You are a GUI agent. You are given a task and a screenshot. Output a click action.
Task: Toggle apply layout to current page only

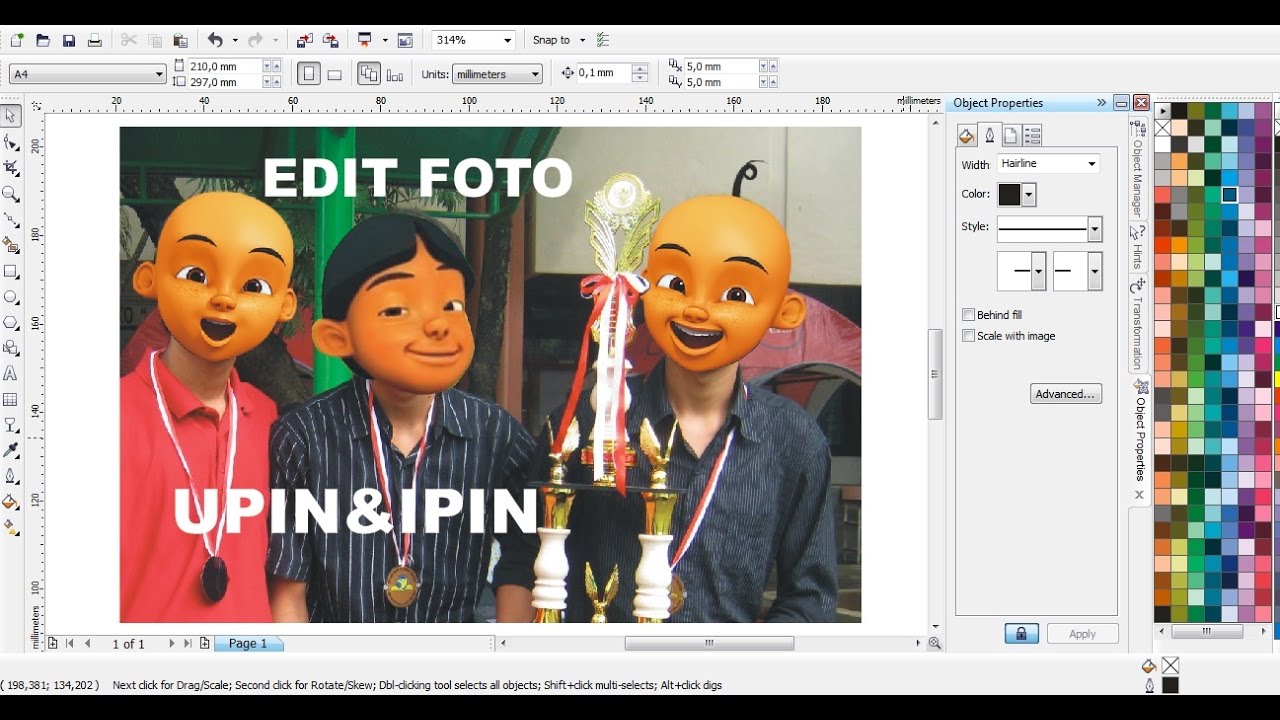click(x=395, y=74)
